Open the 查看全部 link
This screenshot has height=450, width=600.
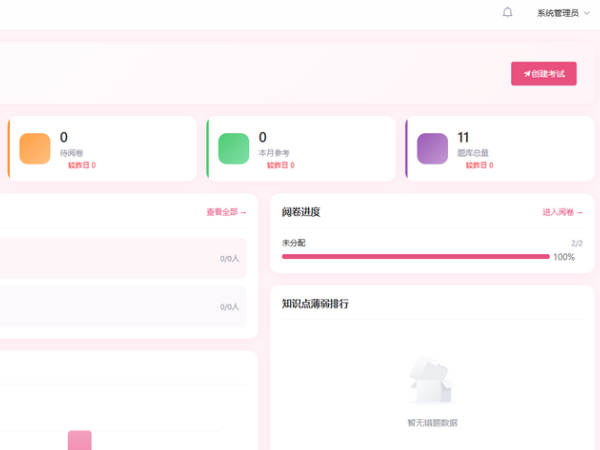pos(226,212)
